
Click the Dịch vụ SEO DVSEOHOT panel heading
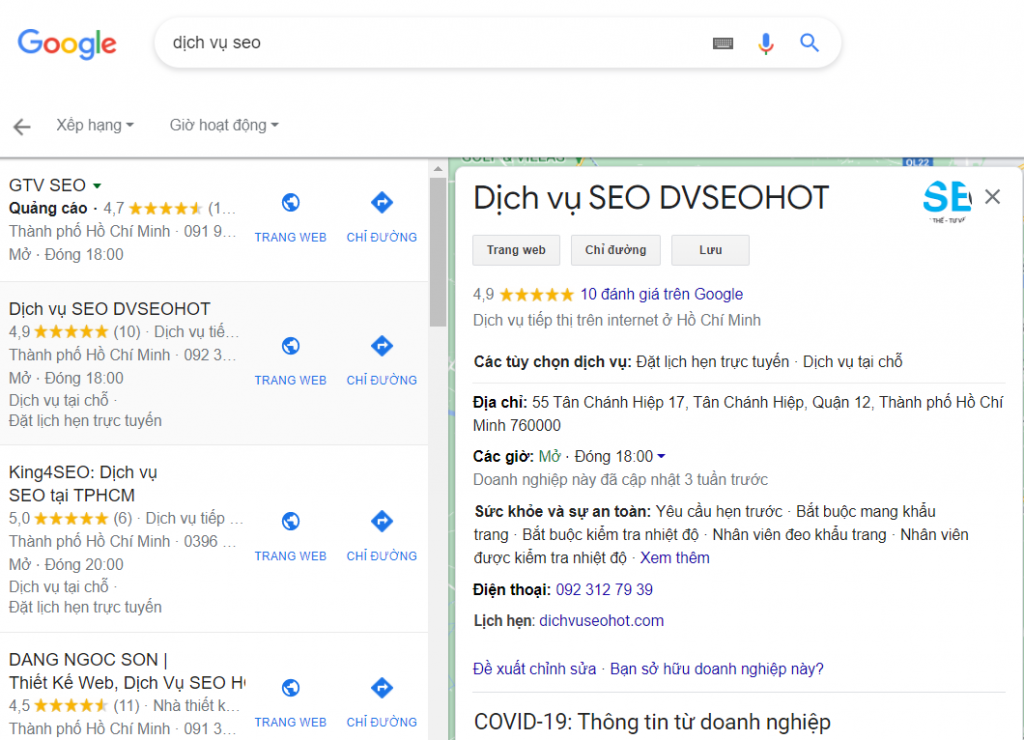pyautogui.click(x=650, y=199)
